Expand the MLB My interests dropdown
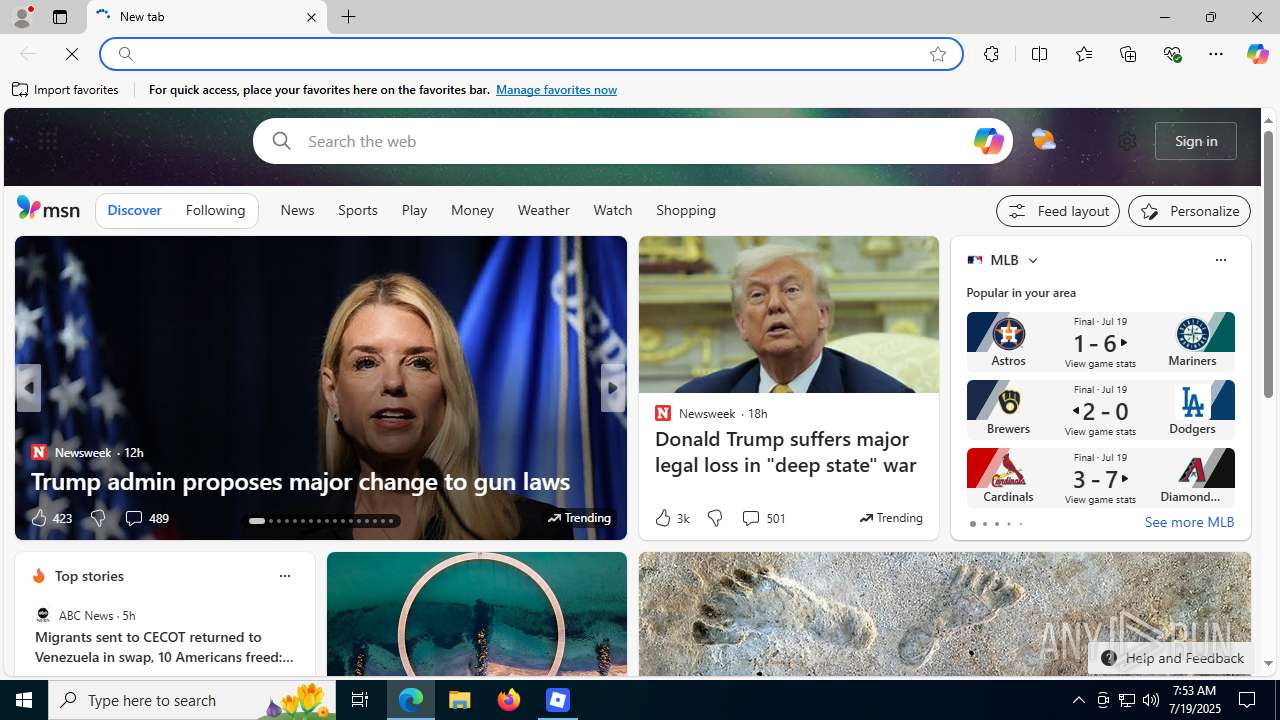The height and width of the screenshot is (720, 1280). (1032, 260)
